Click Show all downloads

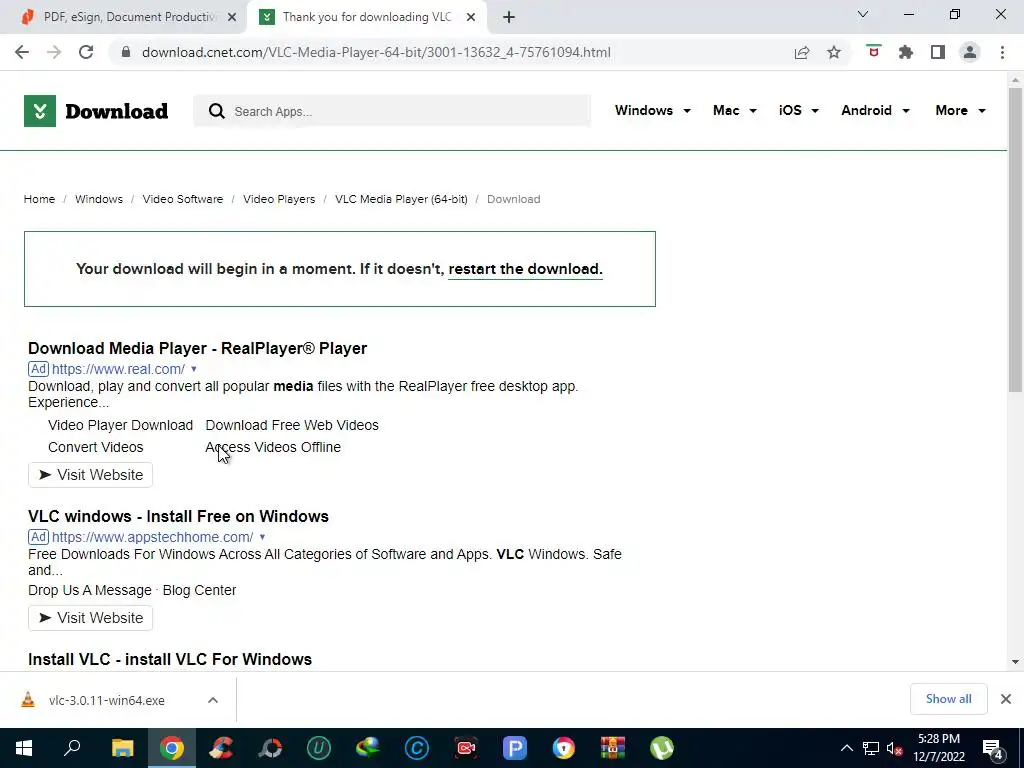click(948, 699)
